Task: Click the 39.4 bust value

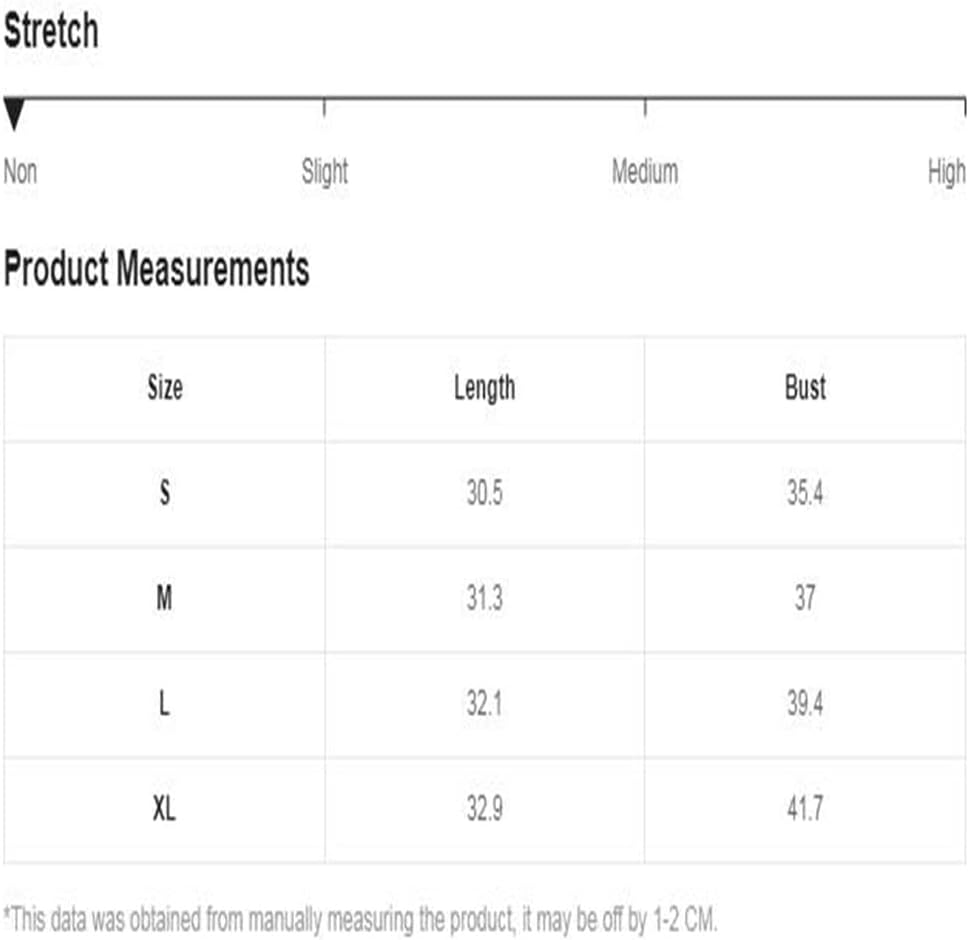Action: (805, 704)
